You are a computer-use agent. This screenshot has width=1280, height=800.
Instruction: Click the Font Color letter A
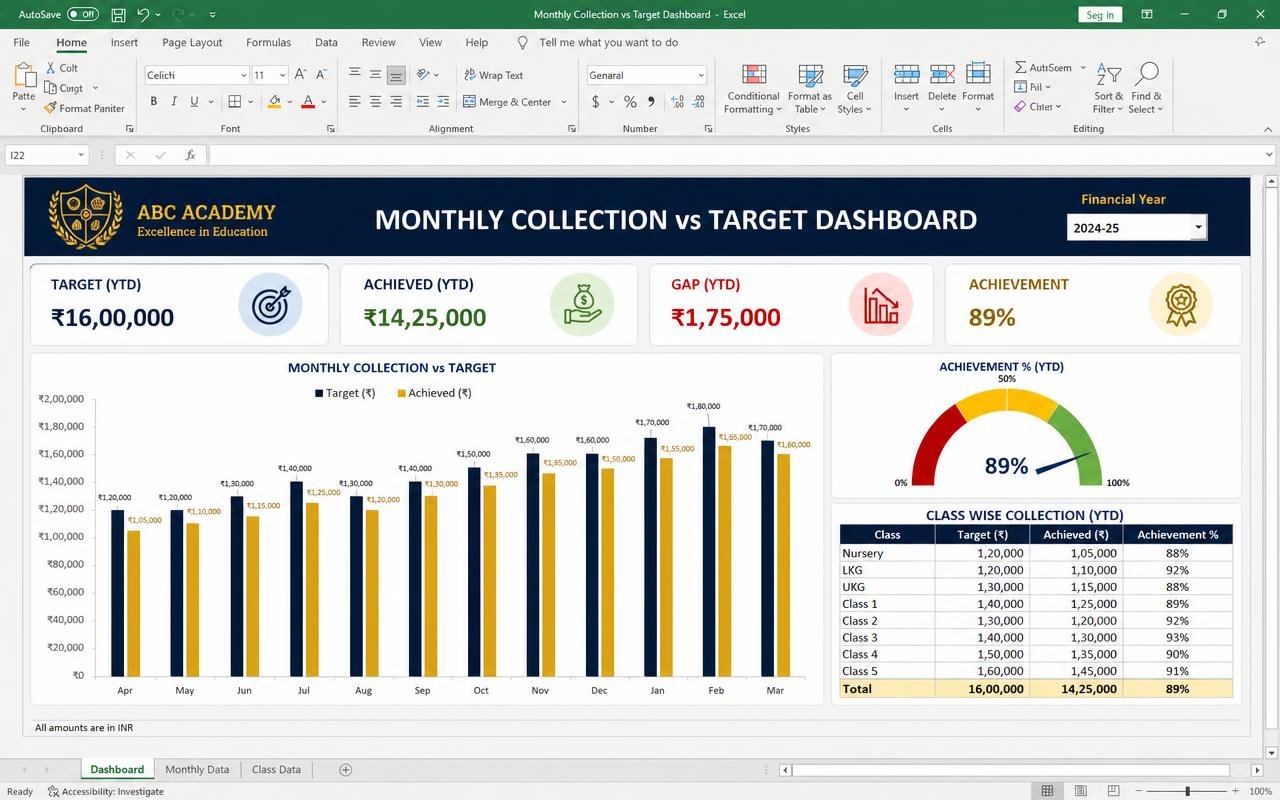[308, 101]
